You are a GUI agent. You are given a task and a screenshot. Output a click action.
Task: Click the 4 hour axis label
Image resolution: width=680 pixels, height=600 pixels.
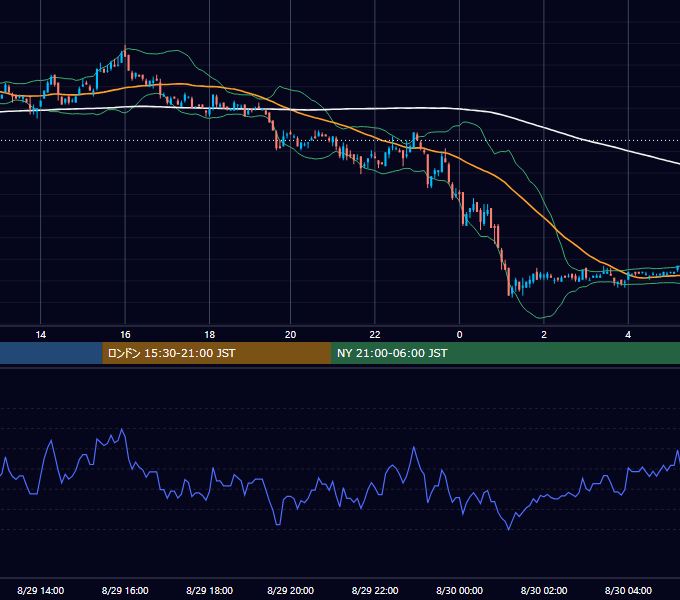pos(628,335)
